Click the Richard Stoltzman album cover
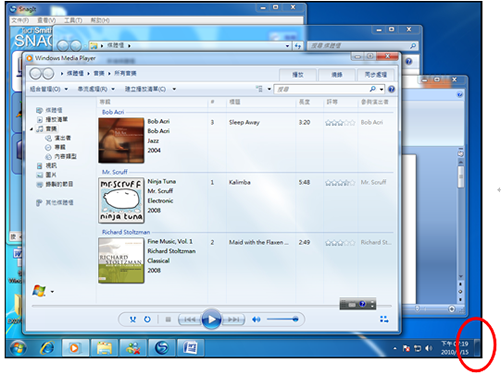The width and height of the screenshot is (501, 375). pos(121,260)
